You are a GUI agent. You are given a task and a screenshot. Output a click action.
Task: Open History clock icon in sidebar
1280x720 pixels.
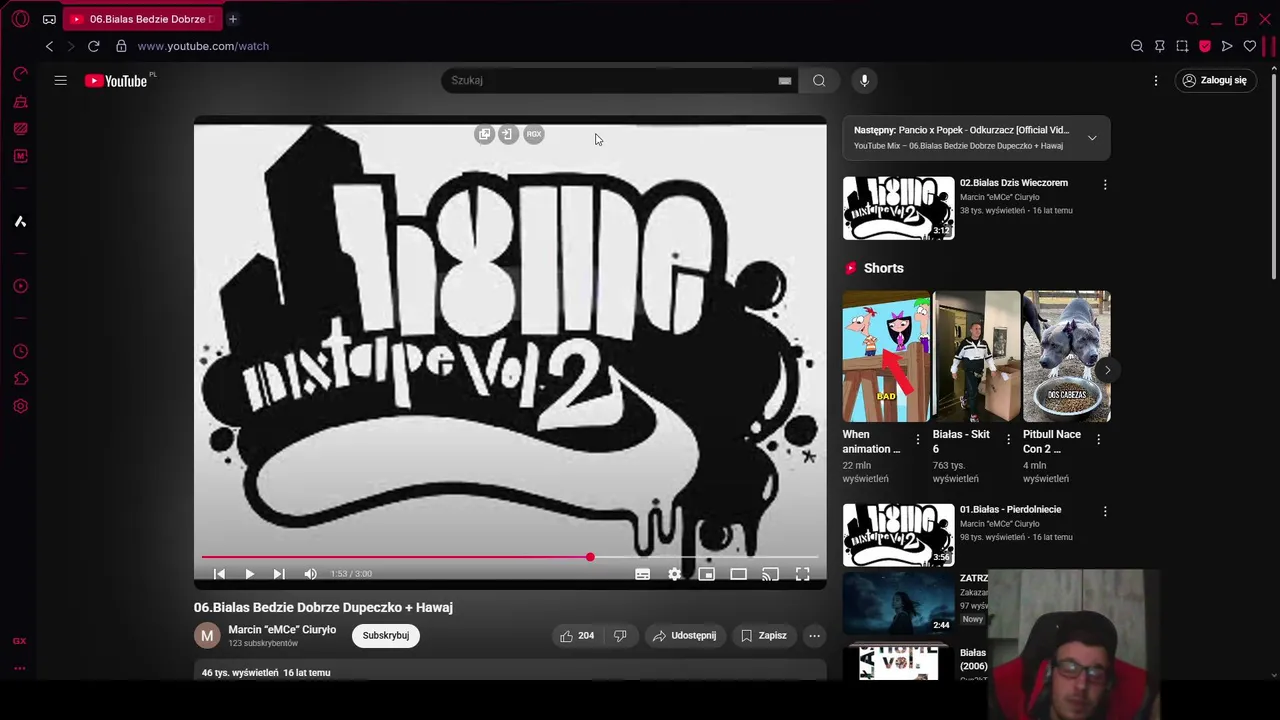pos(20,351)
